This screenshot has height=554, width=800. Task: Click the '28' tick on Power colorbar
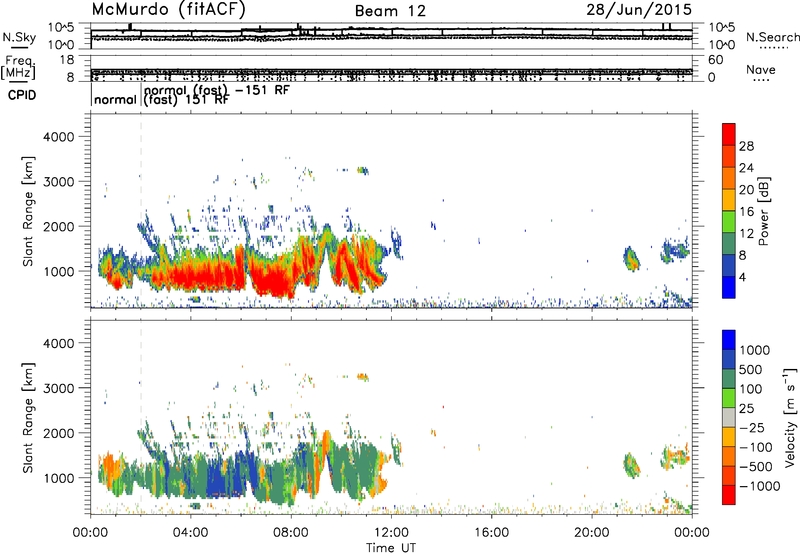click(x=746, y=146)
